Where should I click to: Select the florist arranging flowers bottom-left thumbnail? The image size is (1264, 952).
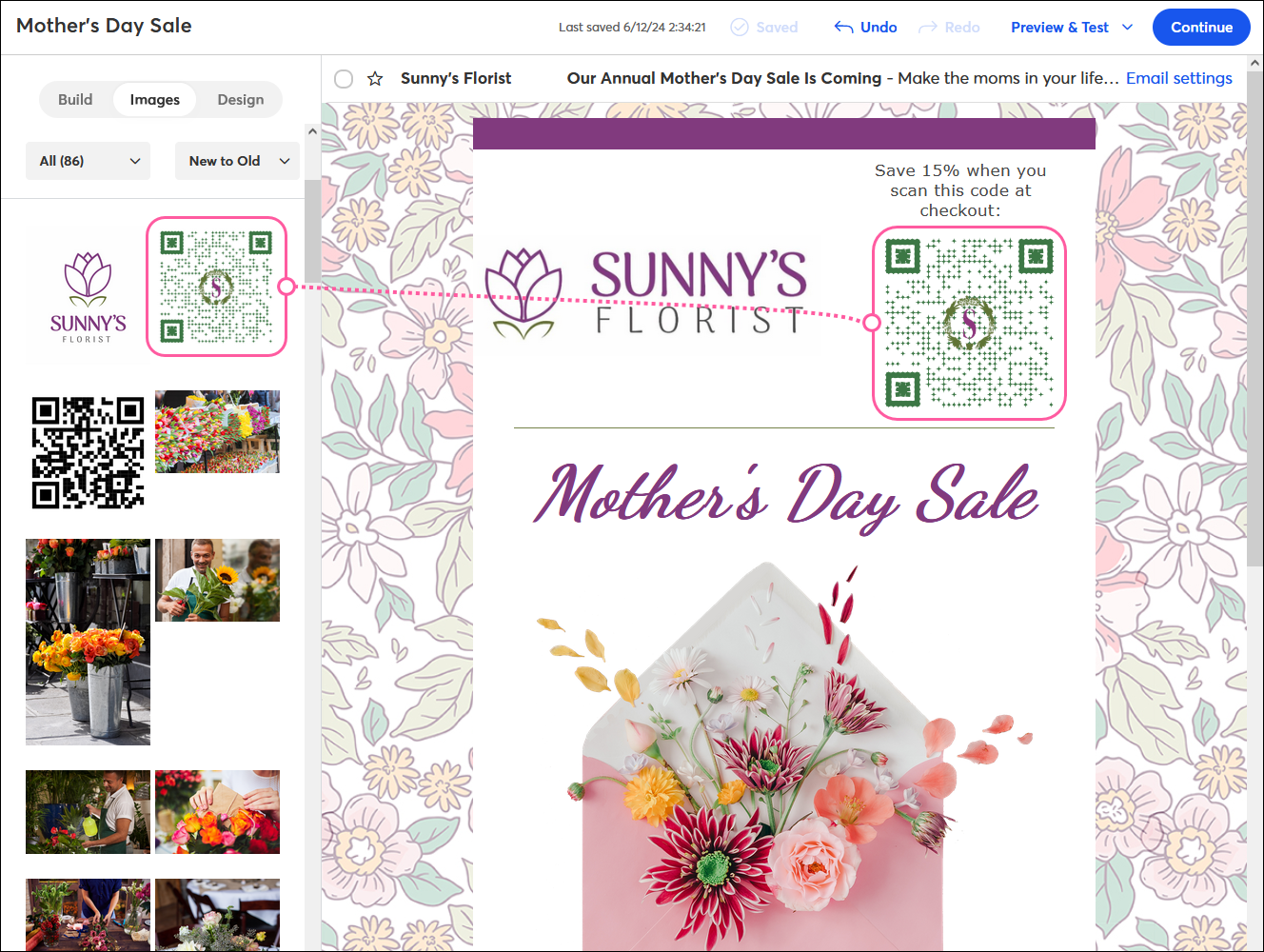(x=88, y=914)
